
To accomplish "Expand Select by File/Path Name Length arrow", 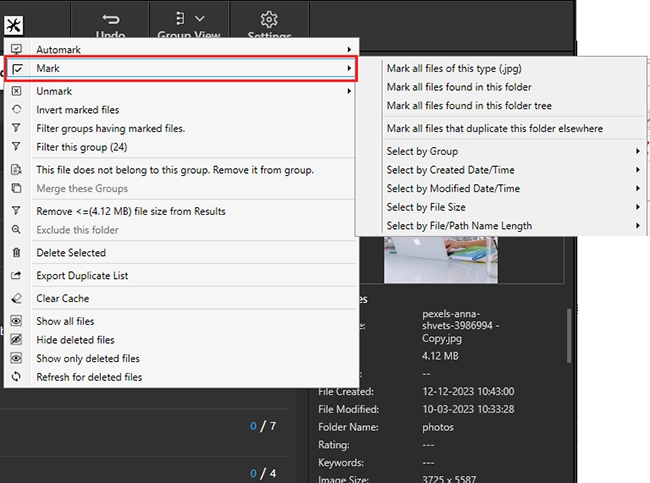I will coord(638,226).
